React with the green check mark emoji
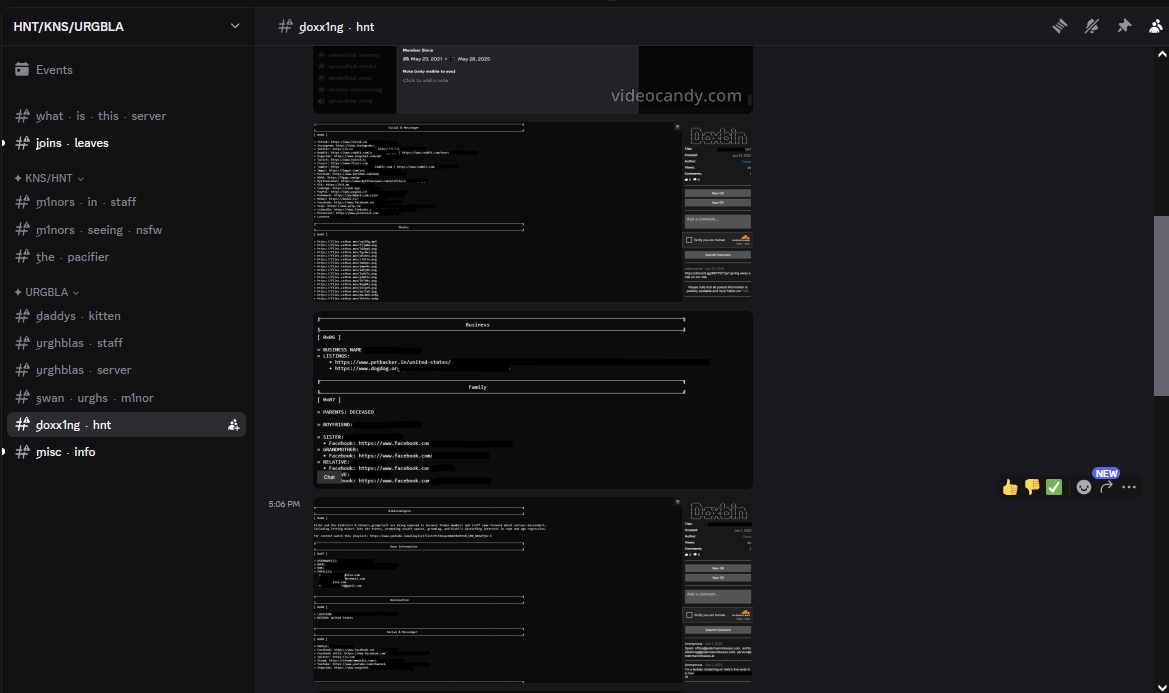1169x693 pixels. pyautogui.click(x=1053, y=487)
